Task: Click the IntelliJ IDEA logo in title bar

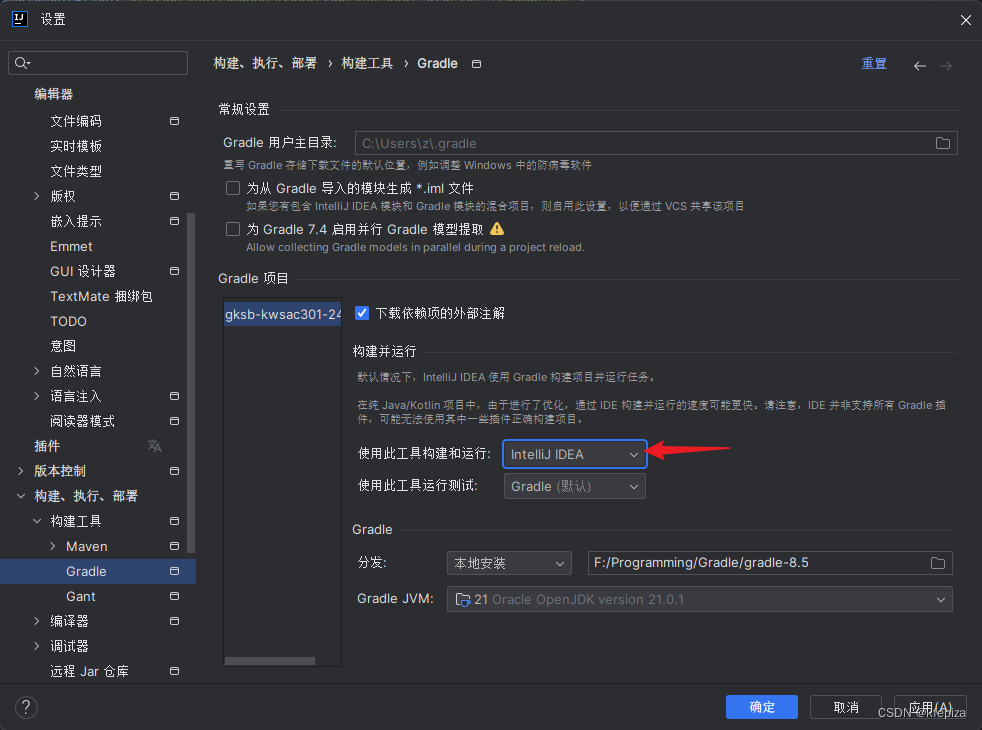Action: pyautogui.click(x=20, y=19)
